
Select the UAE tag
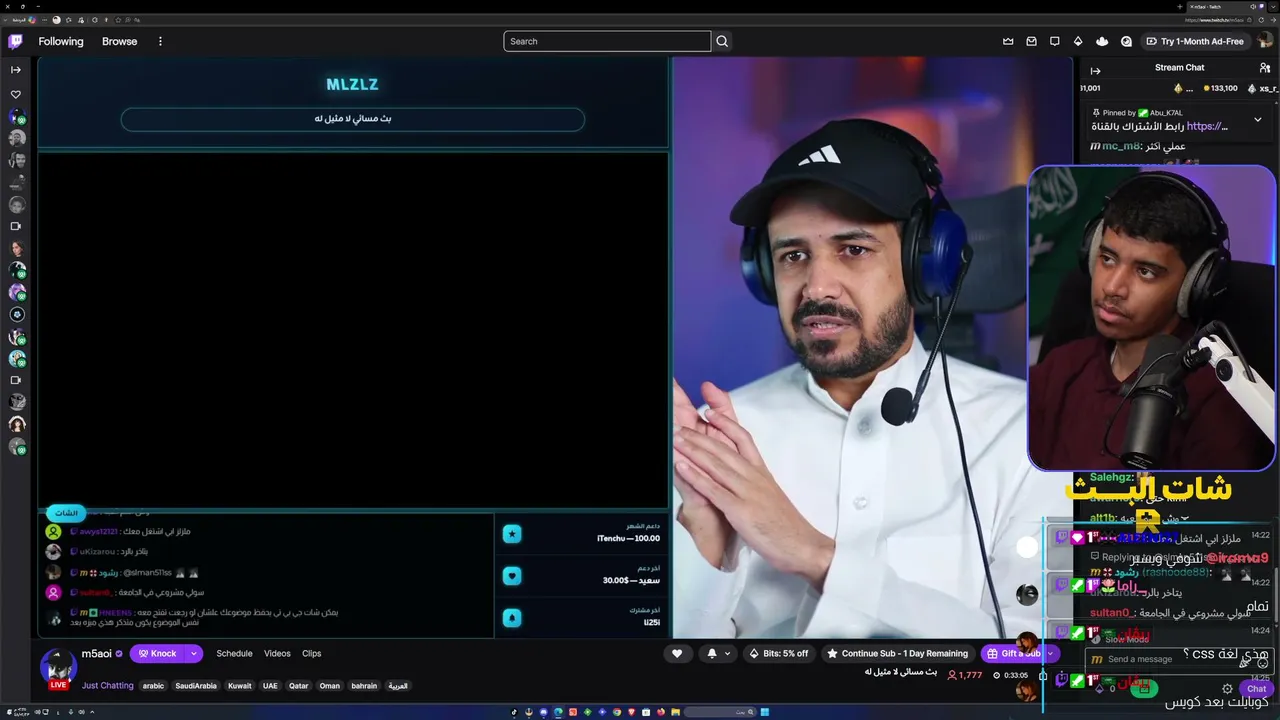[x=270, y=686]
